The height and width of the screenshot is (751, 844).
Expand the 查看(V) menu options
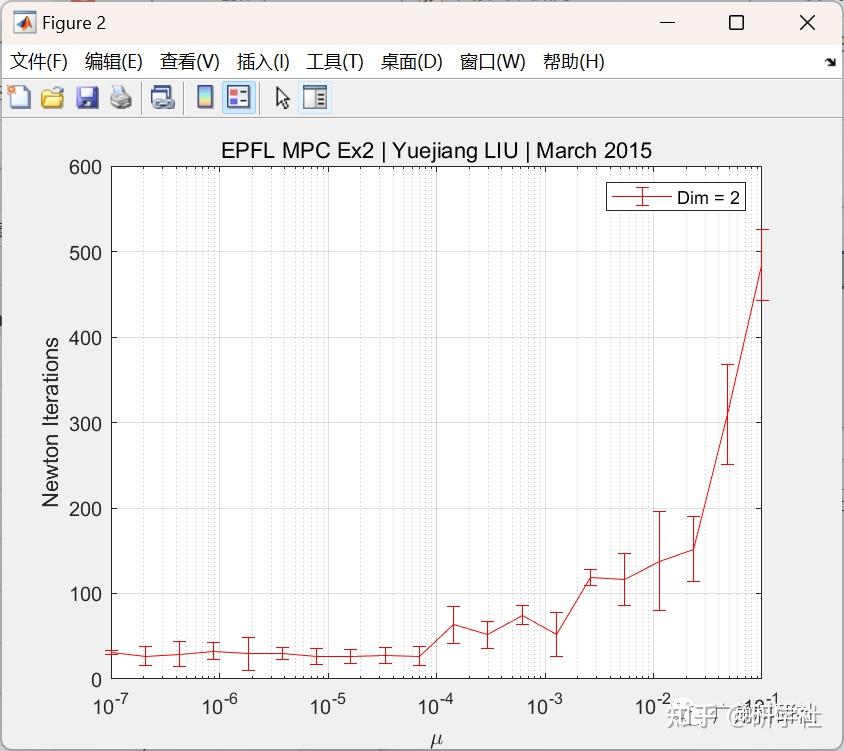(x=189, y=61)
